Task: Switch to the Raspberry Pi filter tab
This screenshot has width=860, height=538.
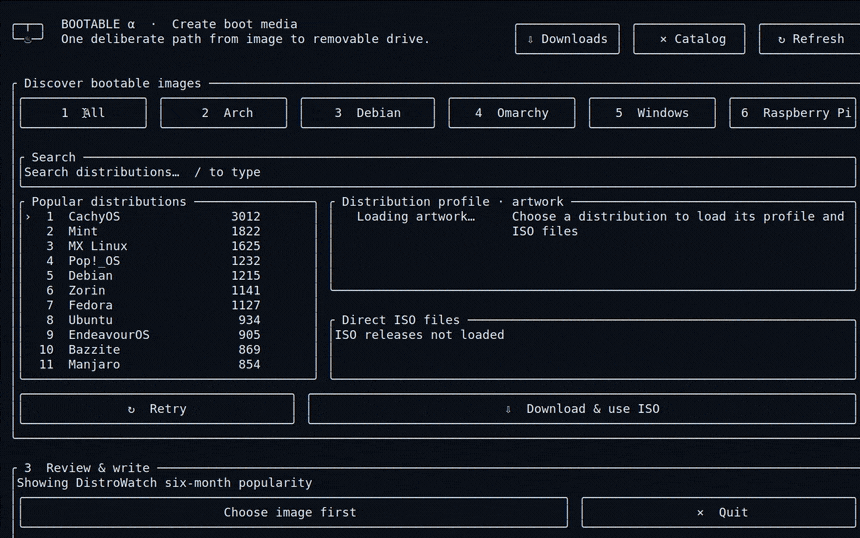Action: (x=793, y=113)
